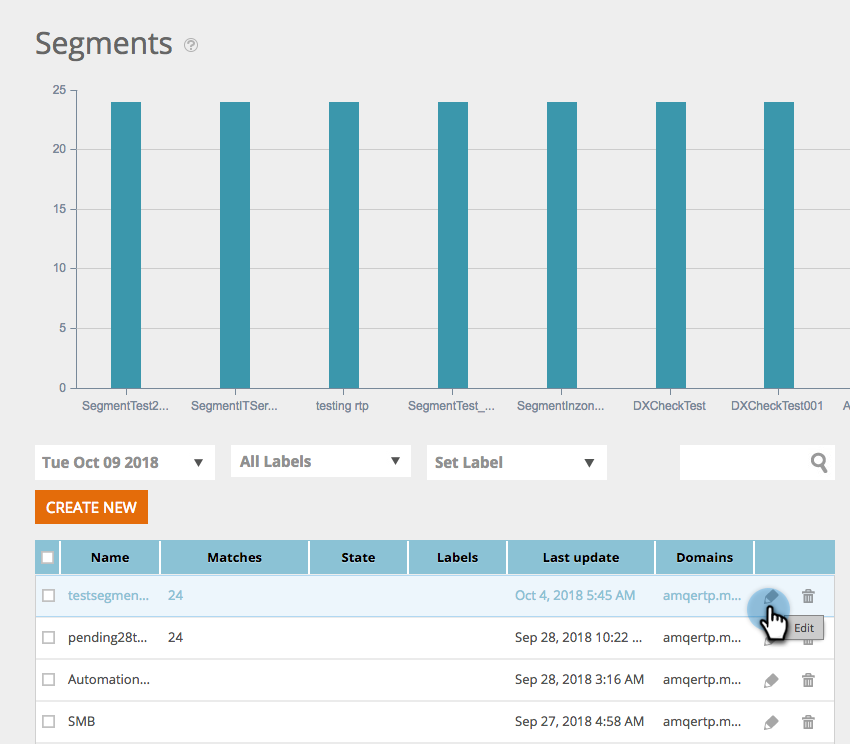Edit the testsegmen... row with pencil icon
Screen dimensions: 850x744
[x=771, y=597]
